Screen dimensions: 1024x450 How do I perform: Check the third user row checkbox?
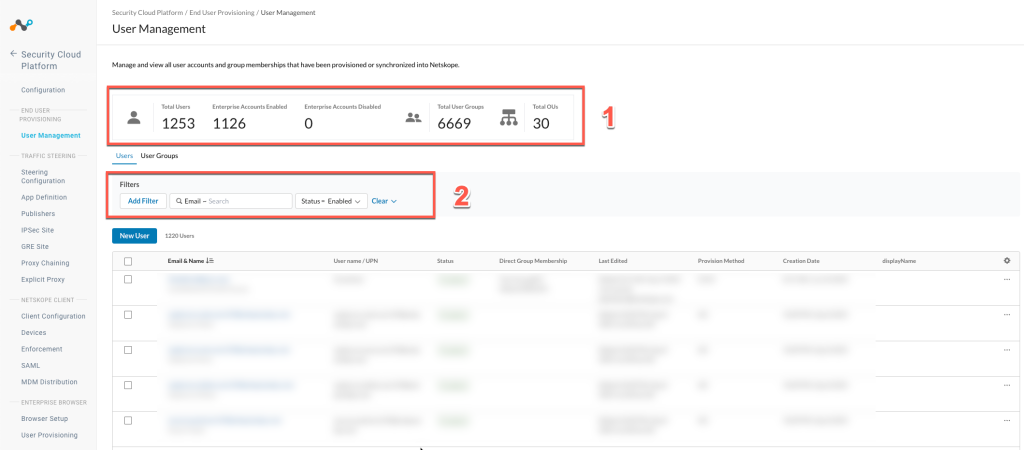coord(128,350)
